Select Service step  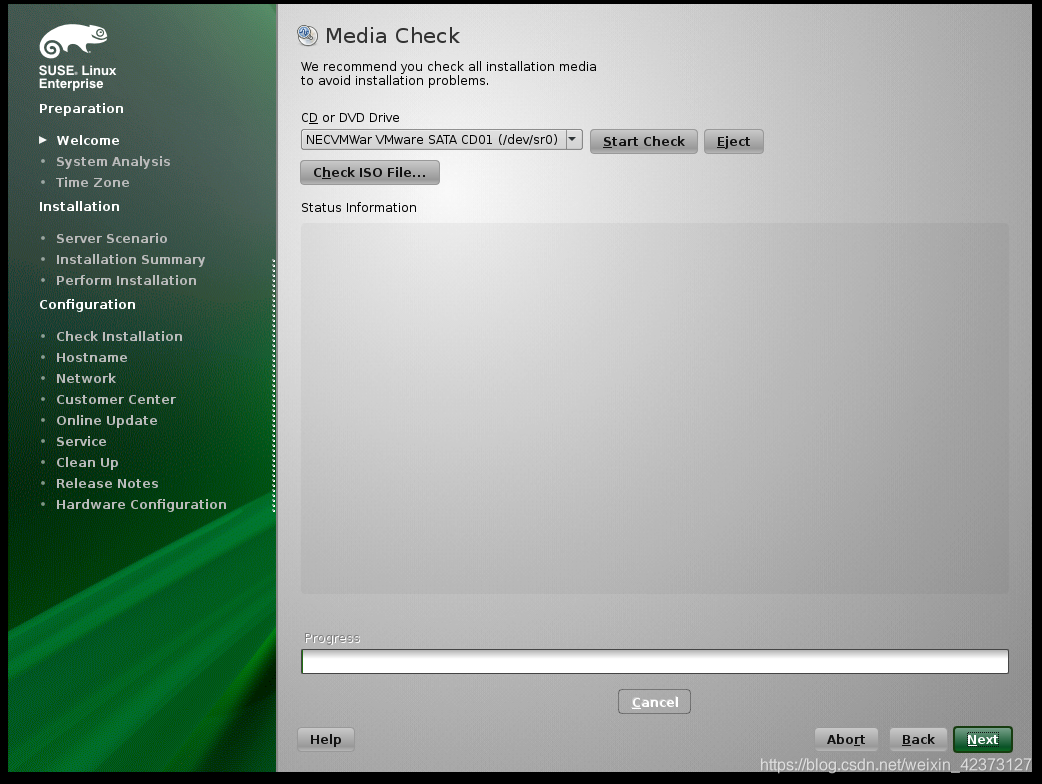[81, 441]
